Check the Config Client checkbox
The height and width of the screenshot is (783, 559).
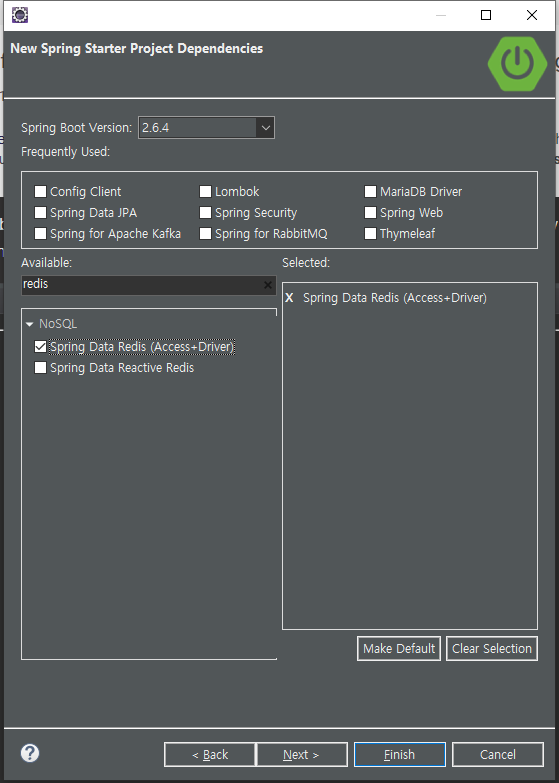(40, 192)
